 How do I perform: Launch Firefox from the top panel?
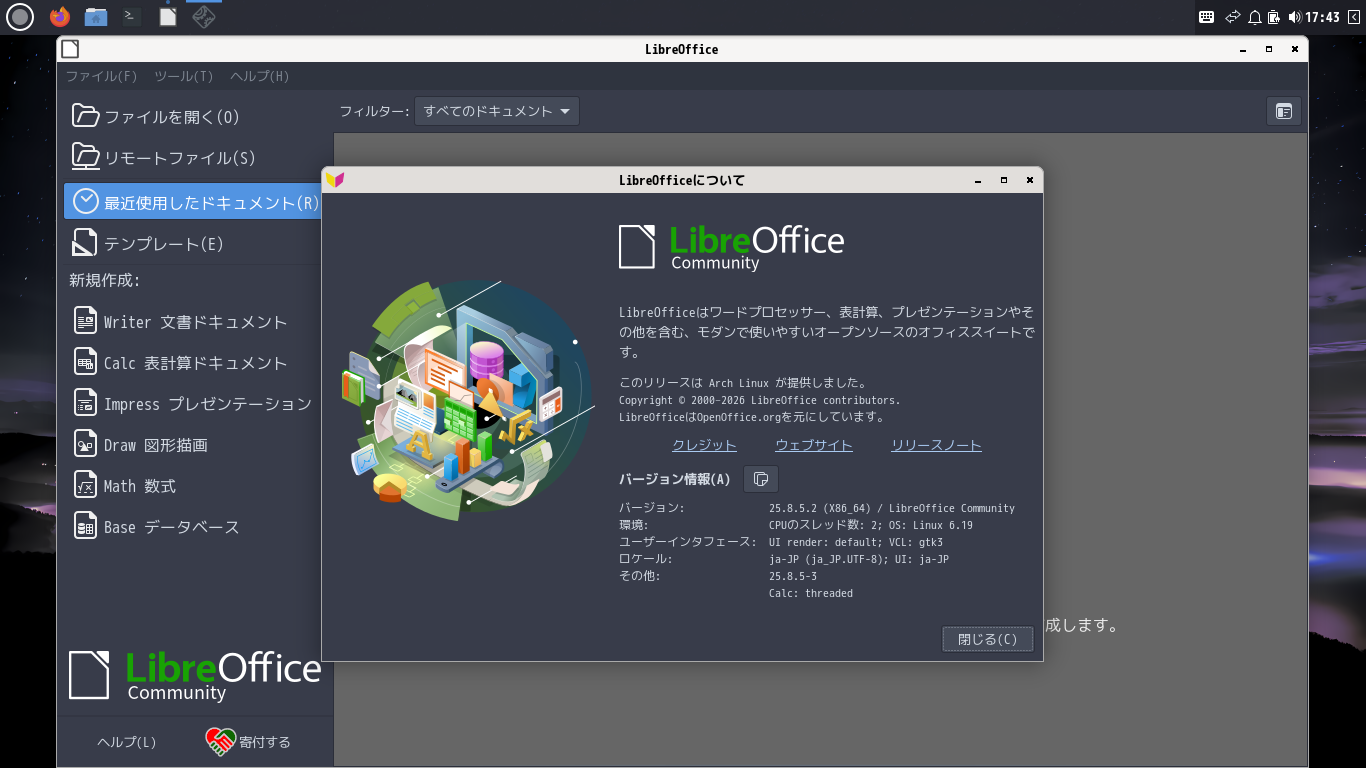[60, 16]
